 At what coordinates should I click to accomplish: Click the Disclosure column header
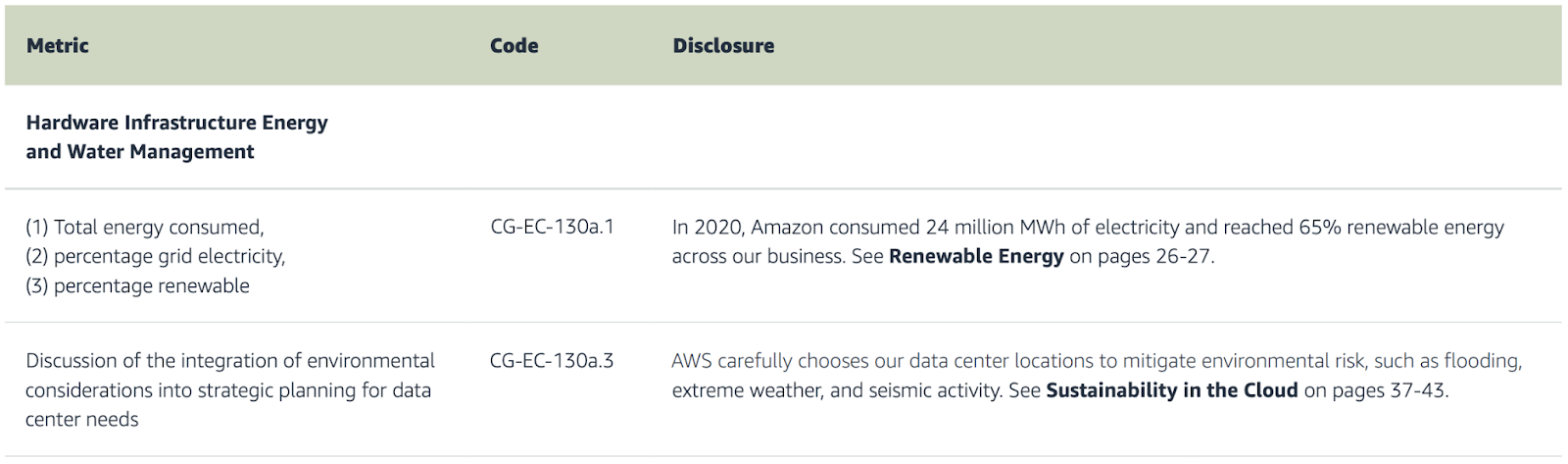(723, 45)
